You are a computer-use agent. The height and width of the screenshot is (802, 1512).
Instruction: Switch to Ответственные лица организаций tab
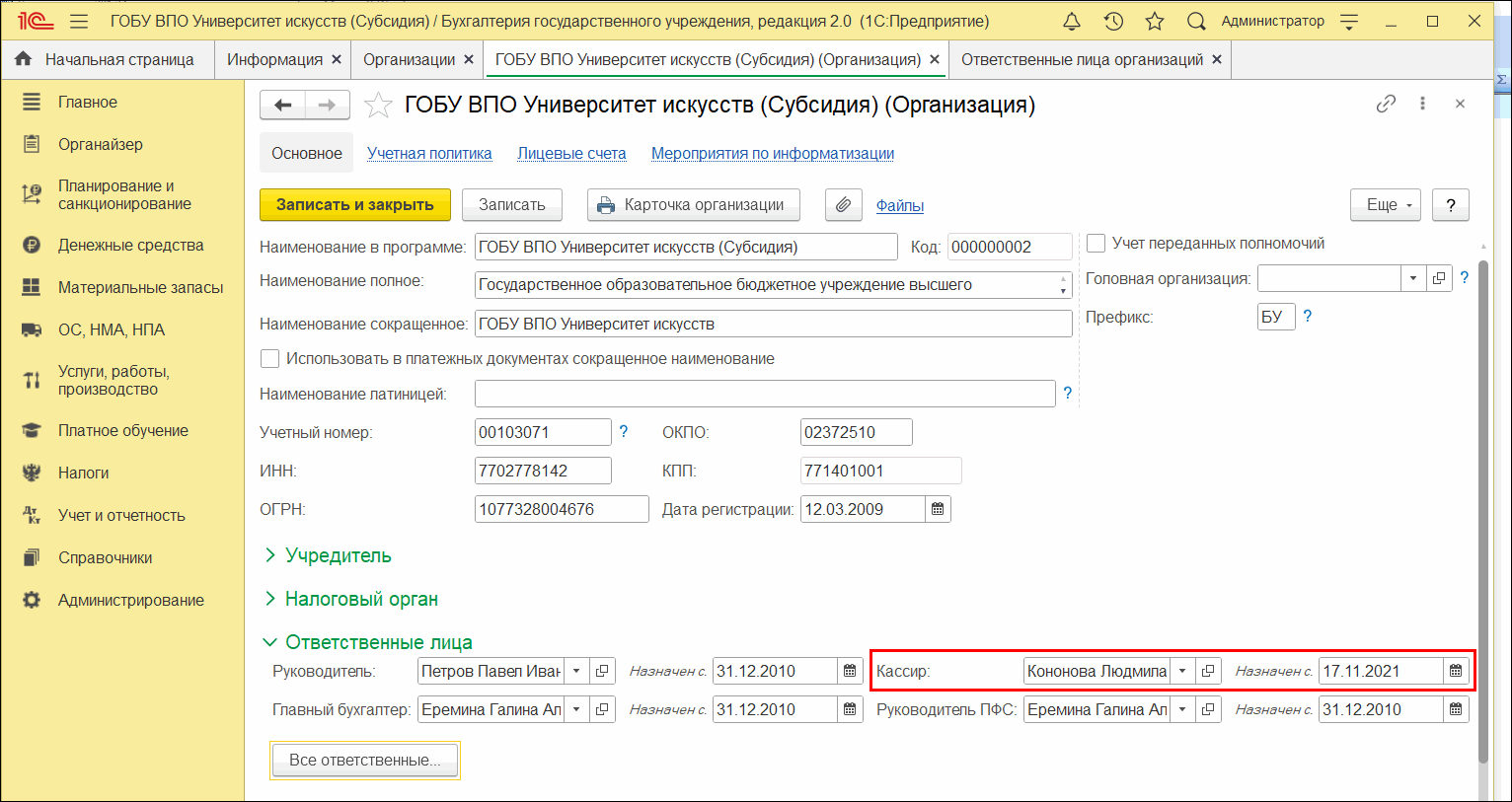pos(1082,59)
